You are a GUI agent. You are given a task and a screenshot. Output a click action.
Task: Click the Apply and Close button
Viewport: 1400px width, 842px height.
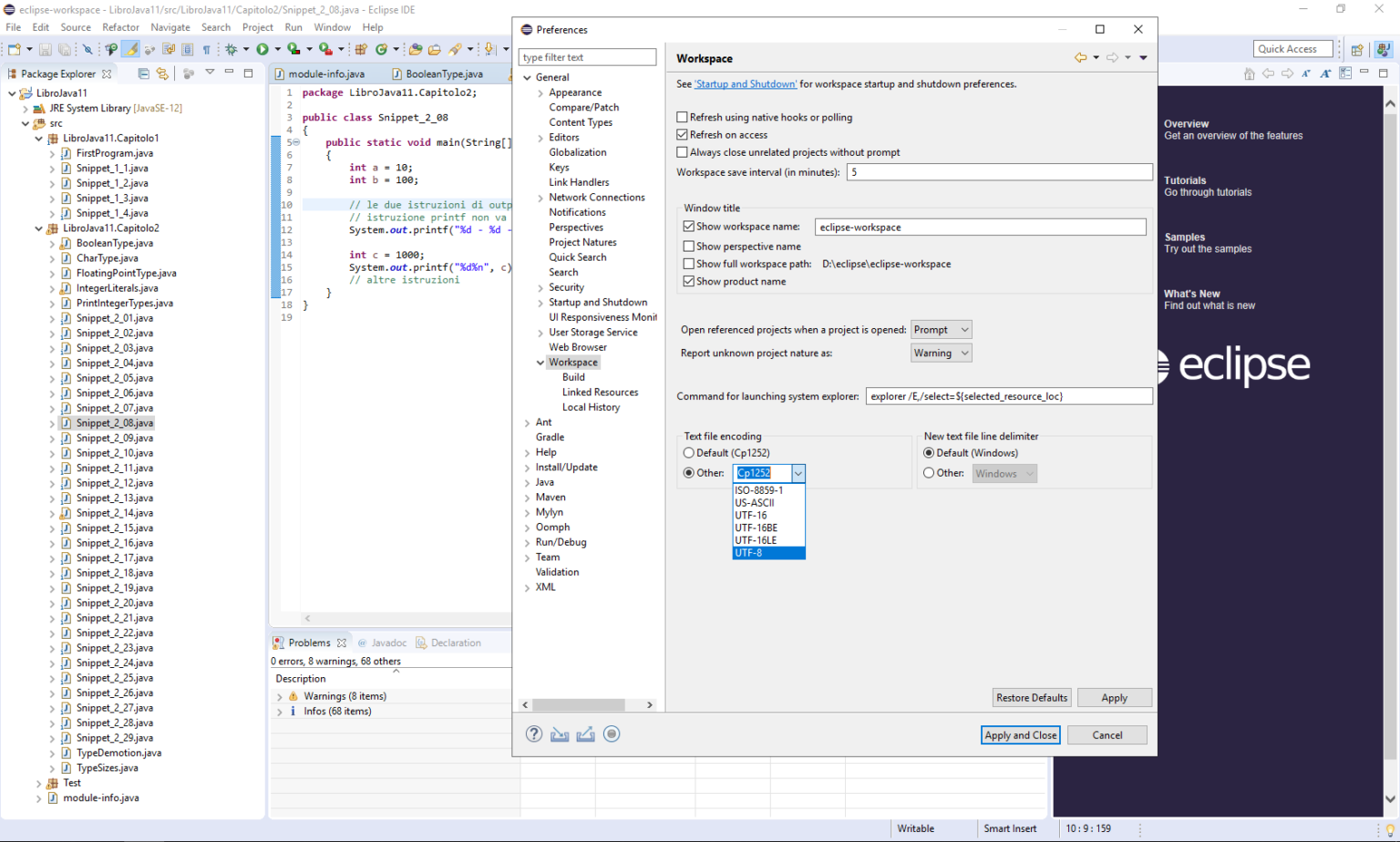[x=1020, y=734]
